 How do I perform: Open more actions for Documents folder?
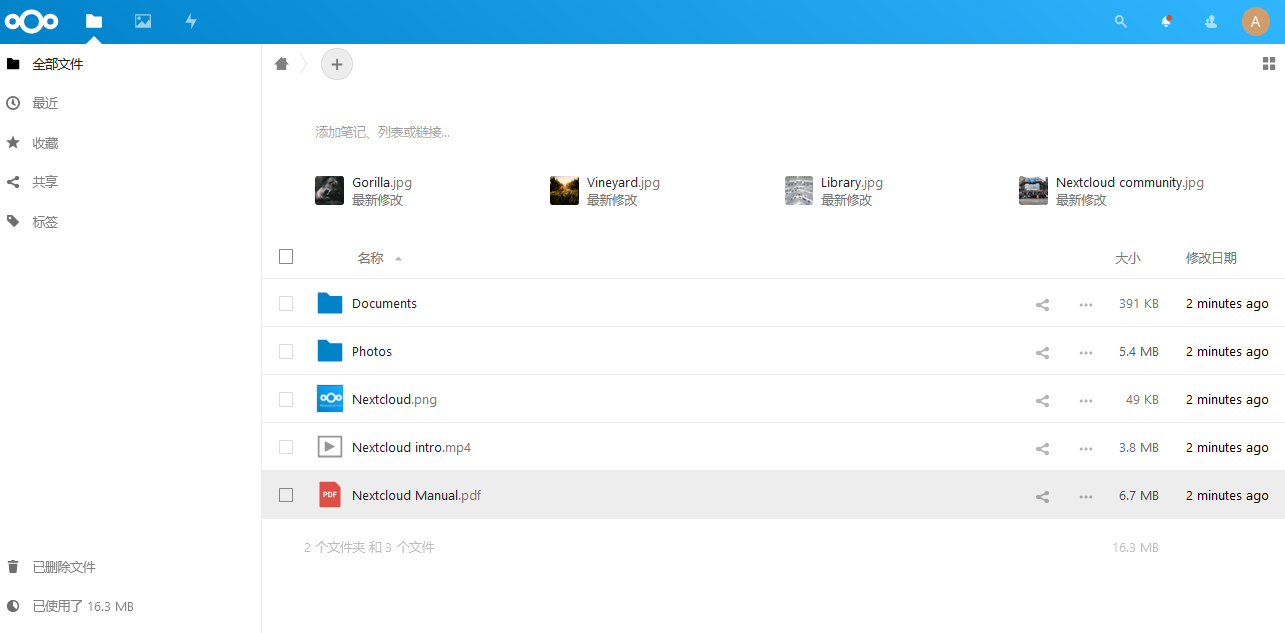tap(1086, 304)
